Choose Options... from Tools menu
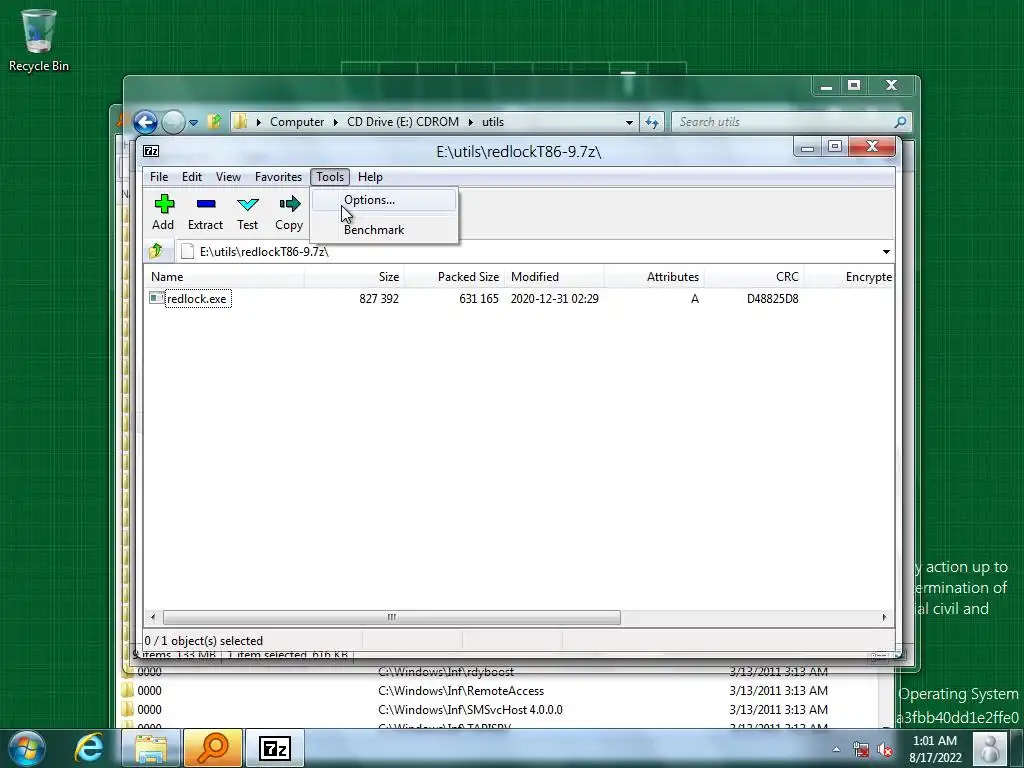This screenshot has height=768, width=1024. click(x=384, y=200)
